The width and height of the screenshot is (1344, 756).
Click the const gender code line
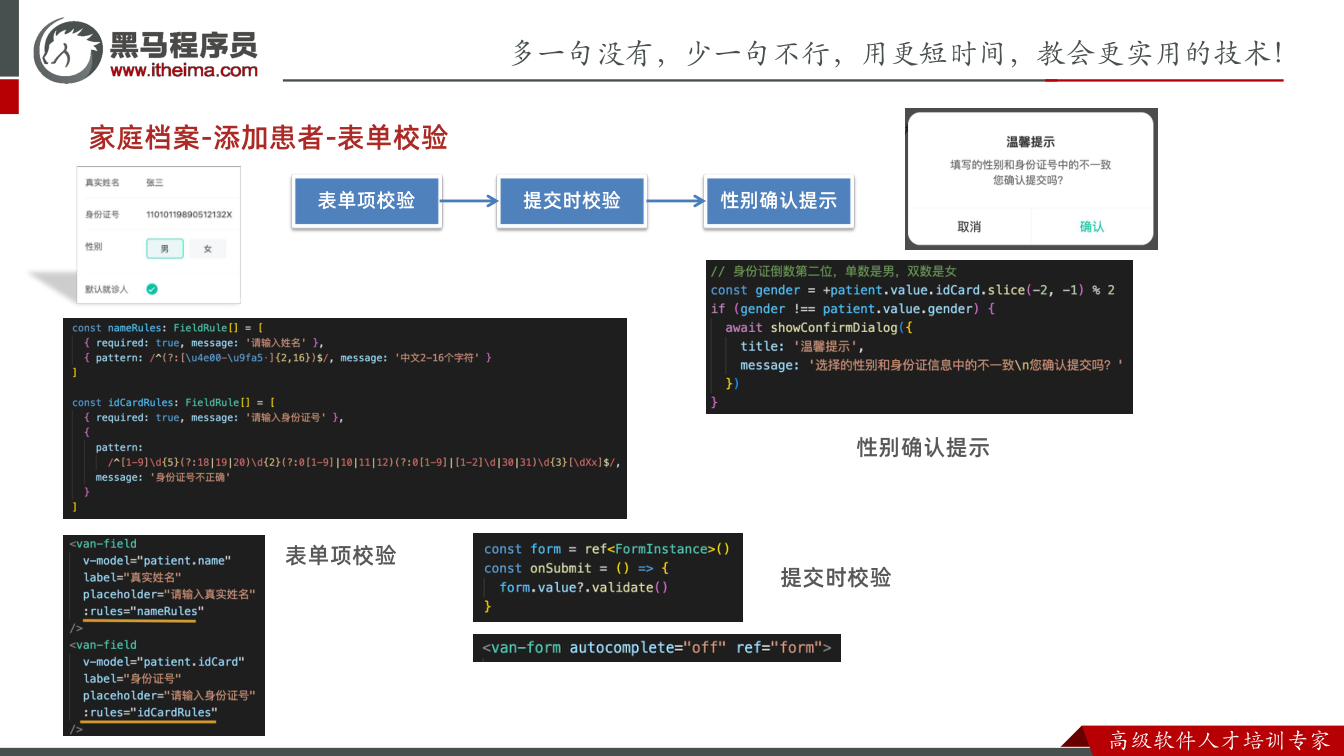coord(913,290)
